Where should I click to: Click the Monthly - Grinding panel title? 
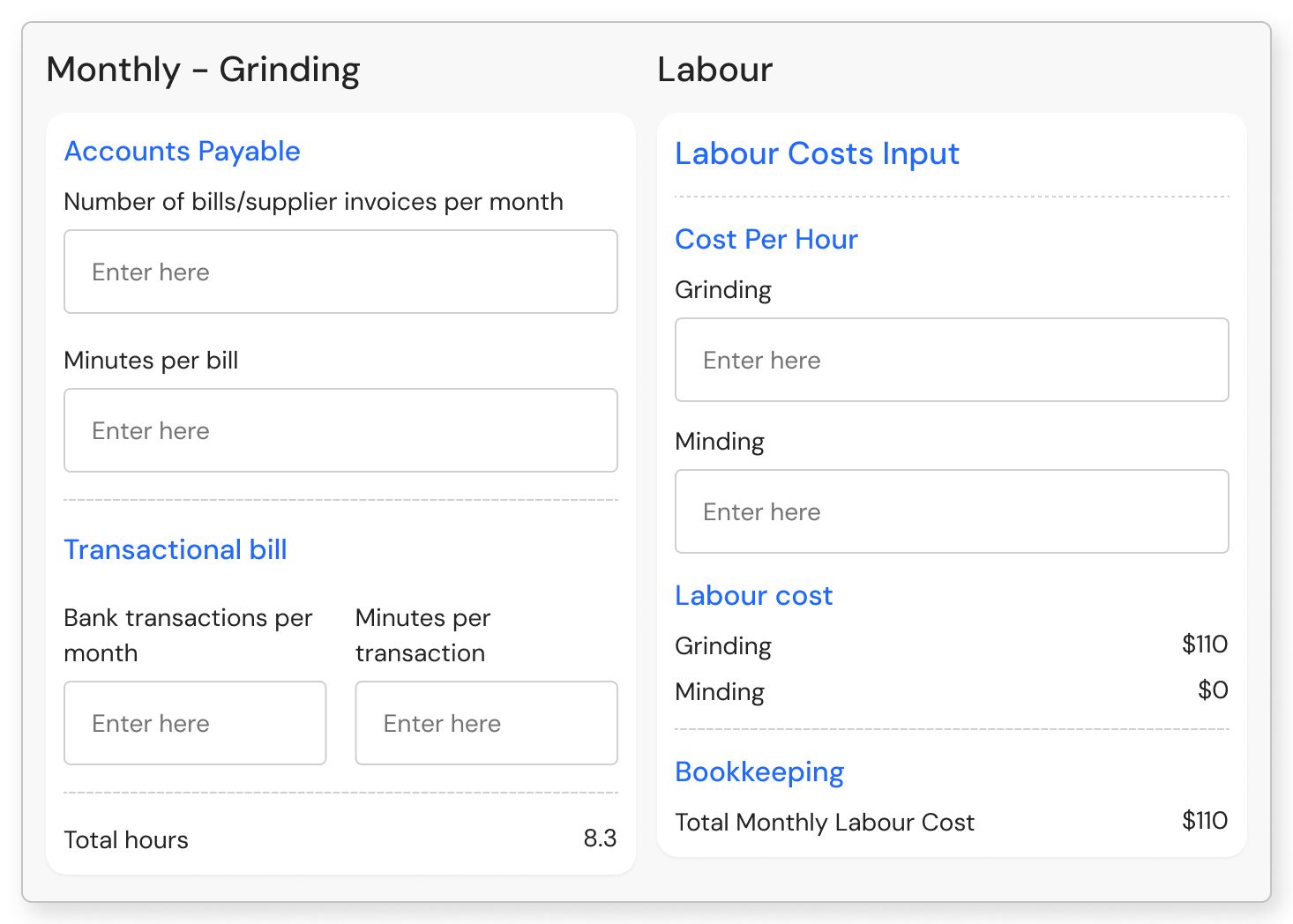(x=203, y=70)
